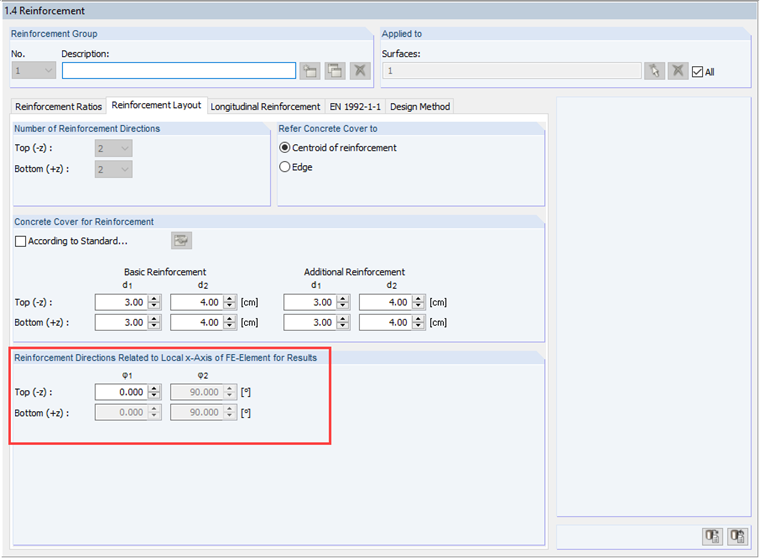The height and width of the screenshot is (559, 760).
Task: Enable According to Standard checkbox
Action: (x=20, y=241)
